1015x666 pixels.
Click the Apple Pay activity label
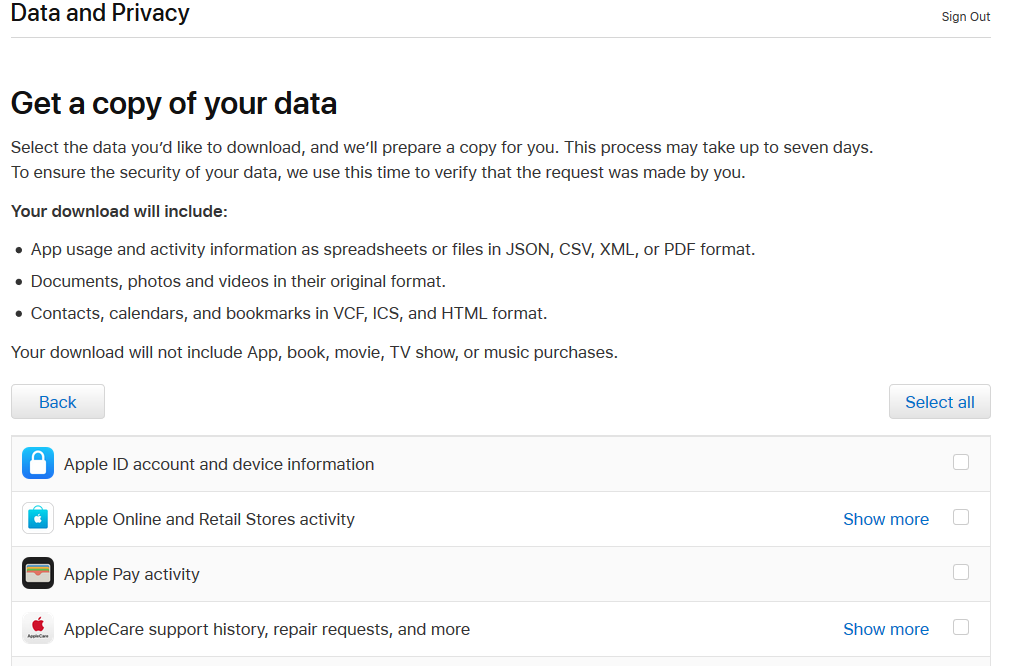click(131, 574)
